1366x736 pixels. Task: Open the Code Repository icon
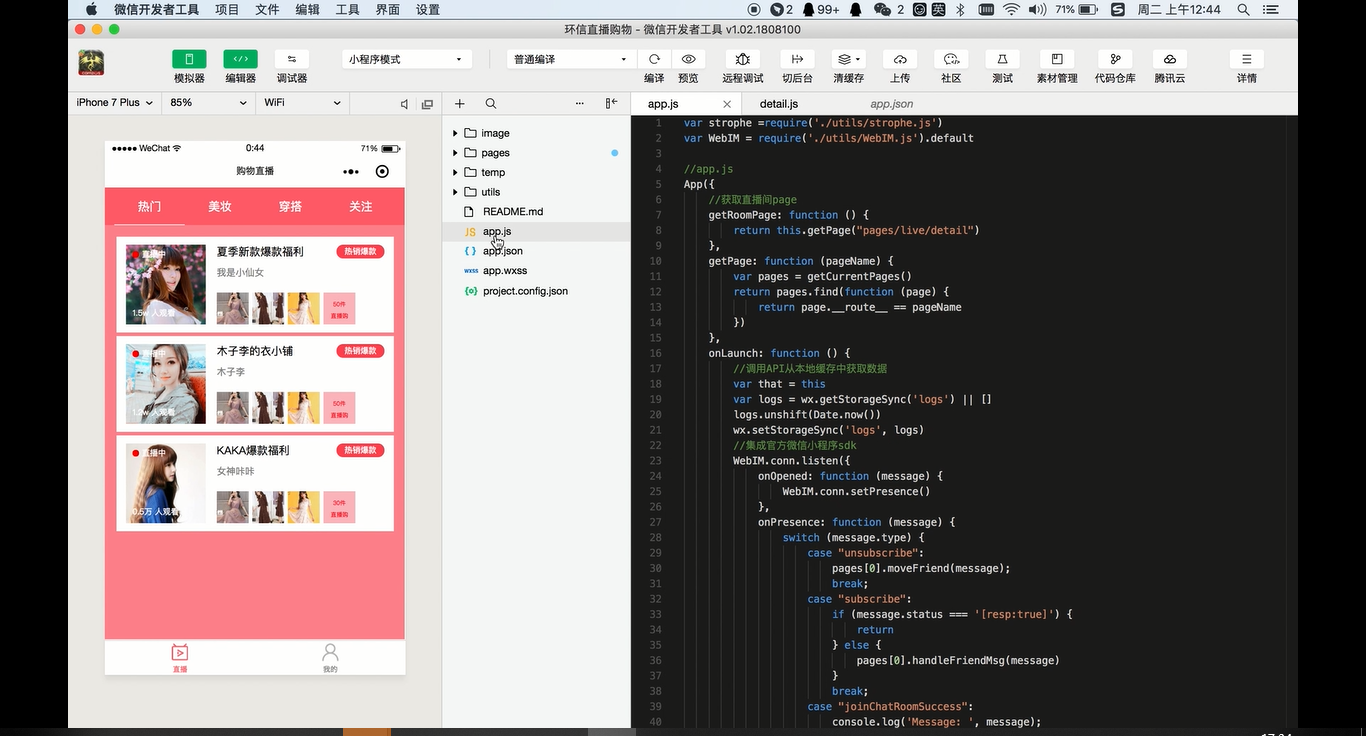(x=1115, y=60)
